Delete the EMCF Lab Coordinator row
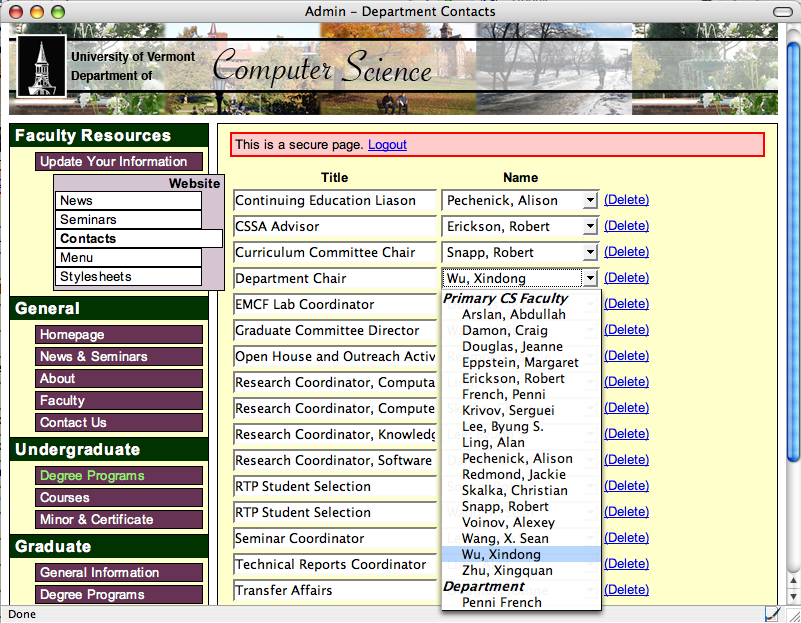This screenshot has width=801, height=623. (626, 304)
